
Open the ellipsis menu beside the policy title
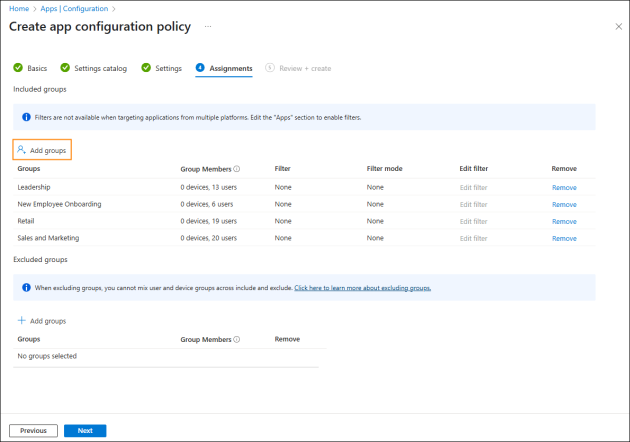coord(208,27)
